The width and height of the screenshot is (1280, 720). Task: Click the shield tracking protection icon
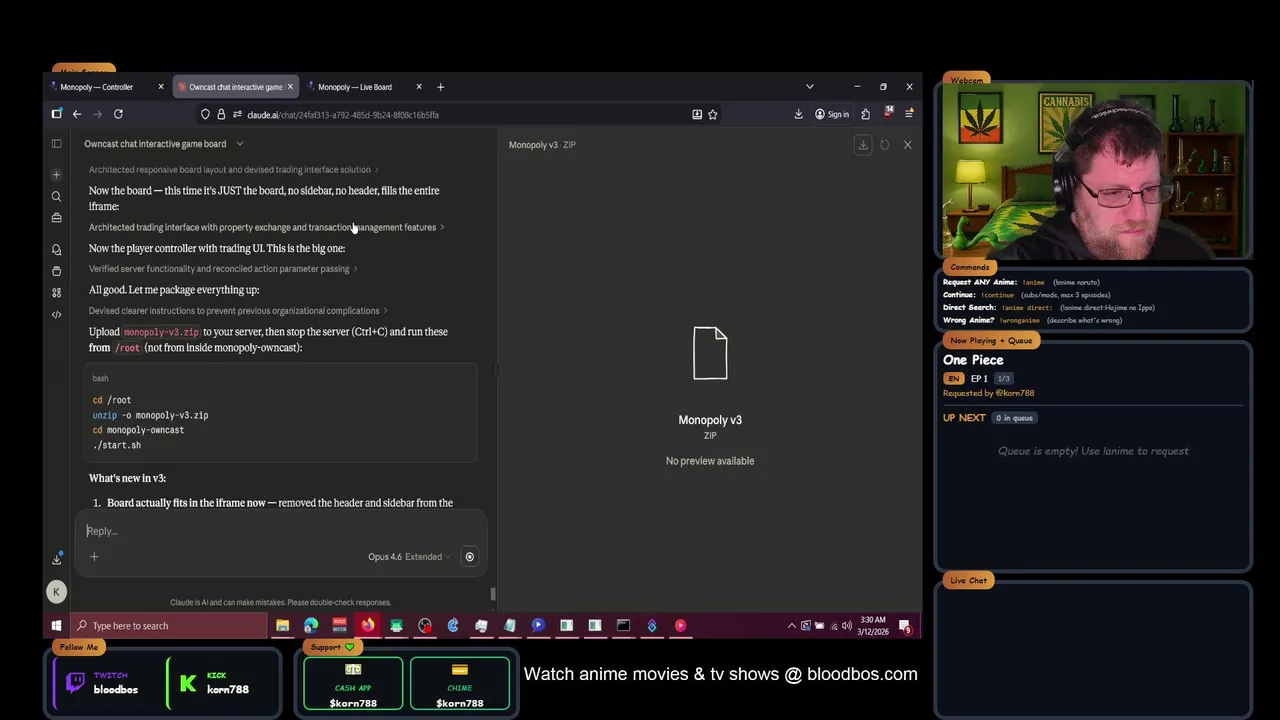(x=205, y=114)
